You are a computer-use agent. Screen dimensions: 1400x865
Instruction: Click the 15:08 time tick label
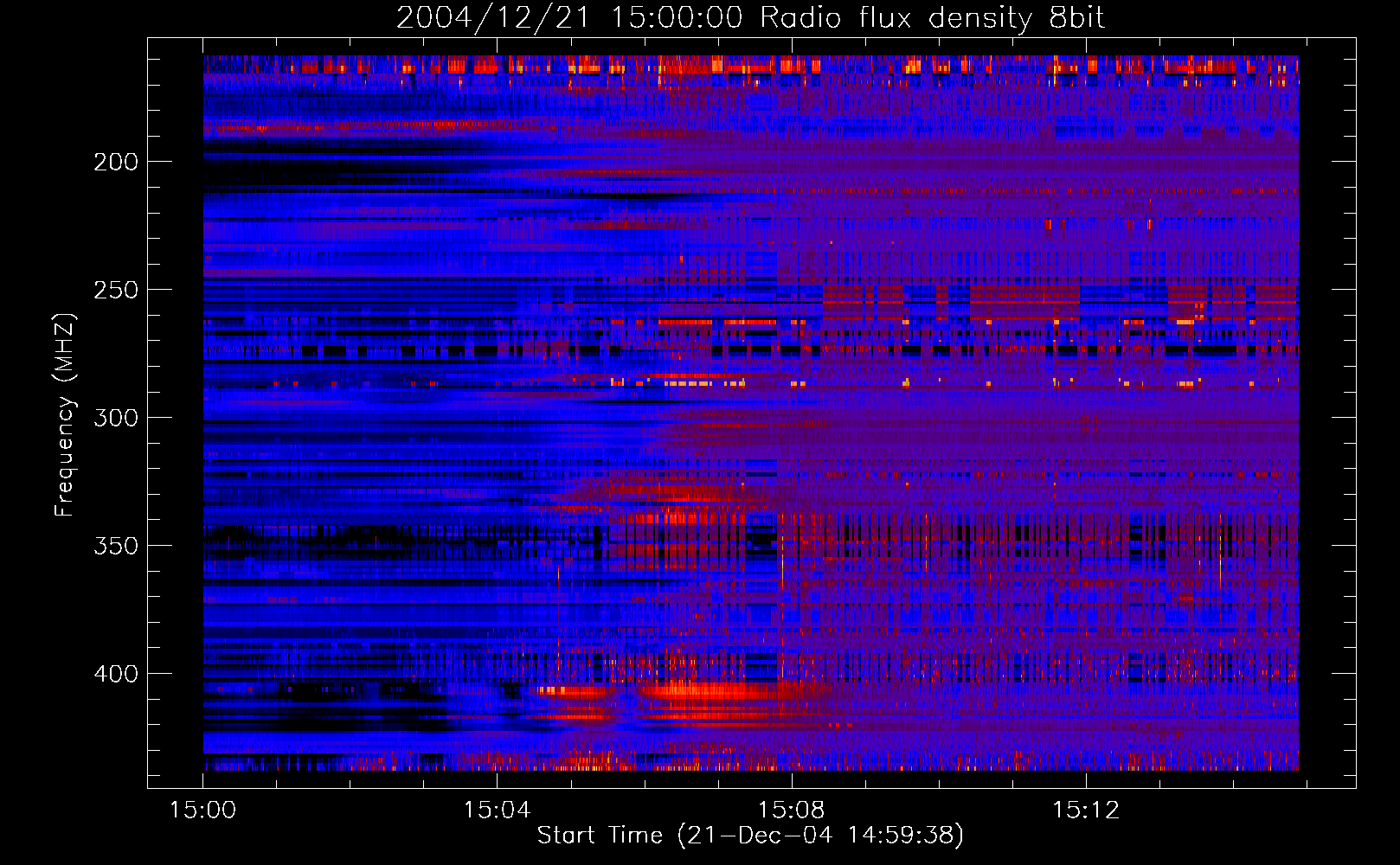[791, 811]
